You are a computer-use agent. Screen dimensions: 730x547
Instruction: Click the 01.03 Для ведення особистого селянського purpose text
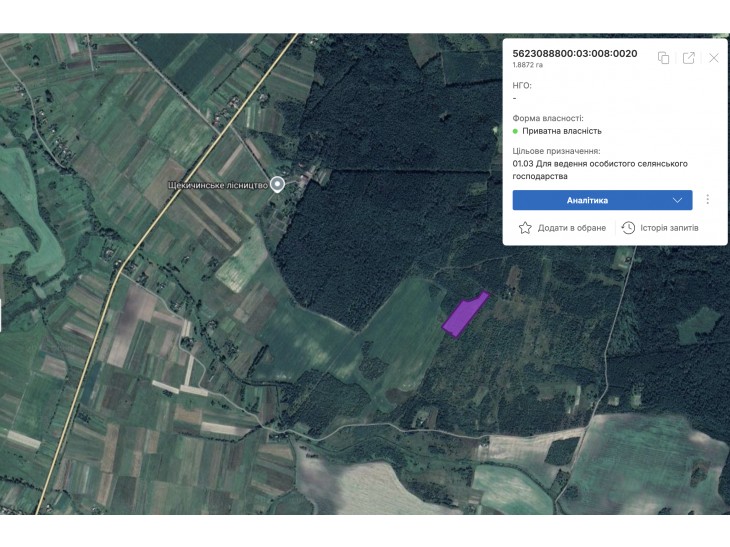coord(600,170)
